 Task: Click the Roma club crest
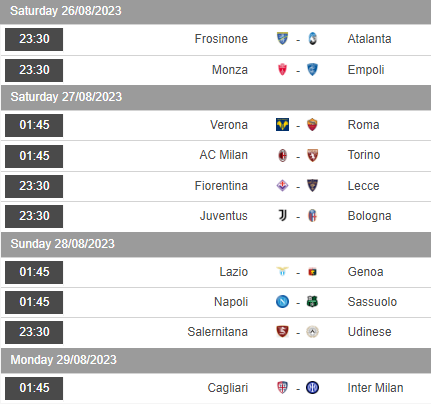[x=312, y=125]
